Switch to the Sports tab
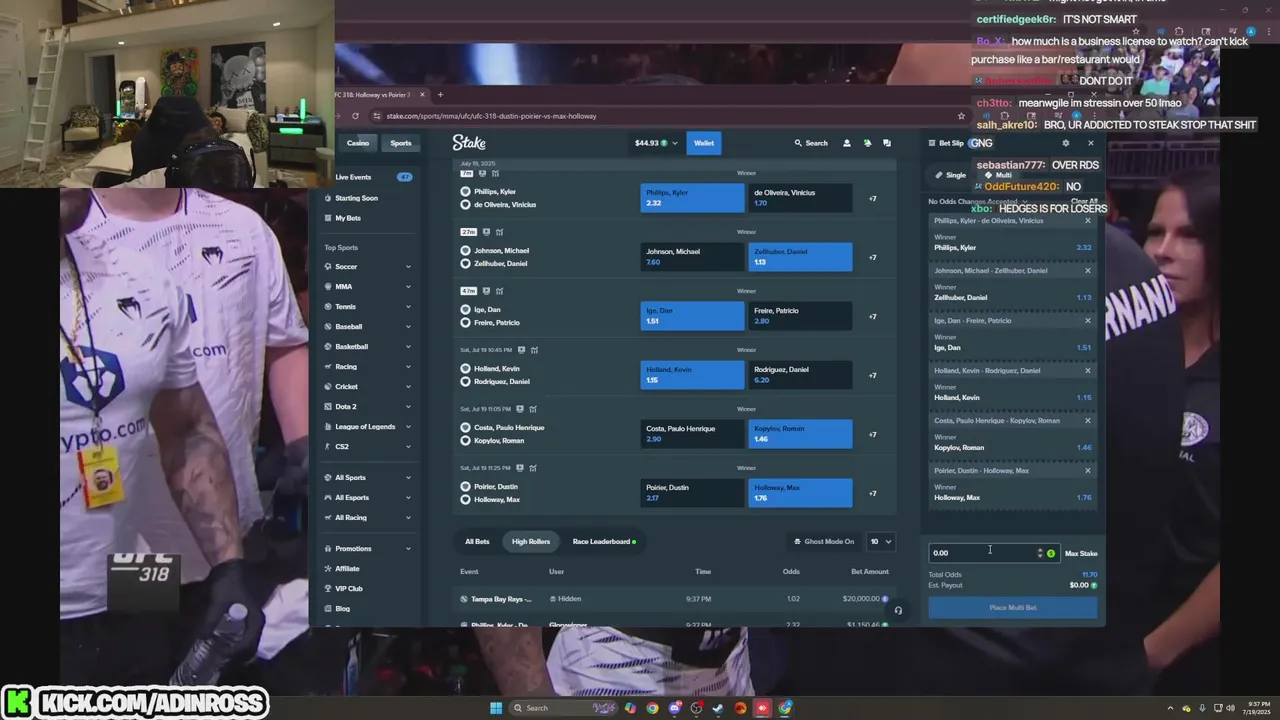This screenshot has width=1280, height=720. pos(401,143)
